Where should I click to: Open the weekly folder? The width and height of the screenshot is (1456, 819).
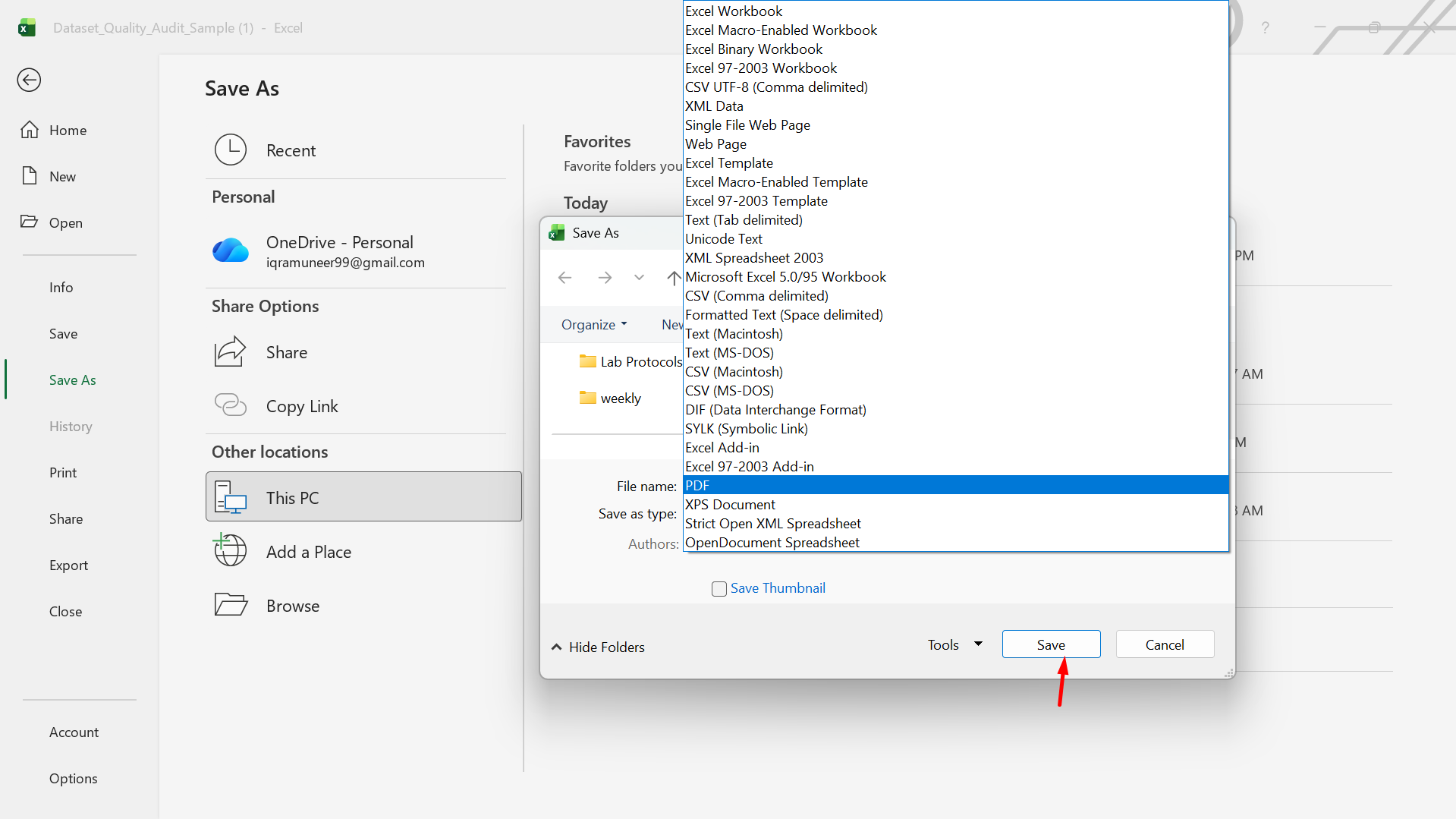point(611,398)
